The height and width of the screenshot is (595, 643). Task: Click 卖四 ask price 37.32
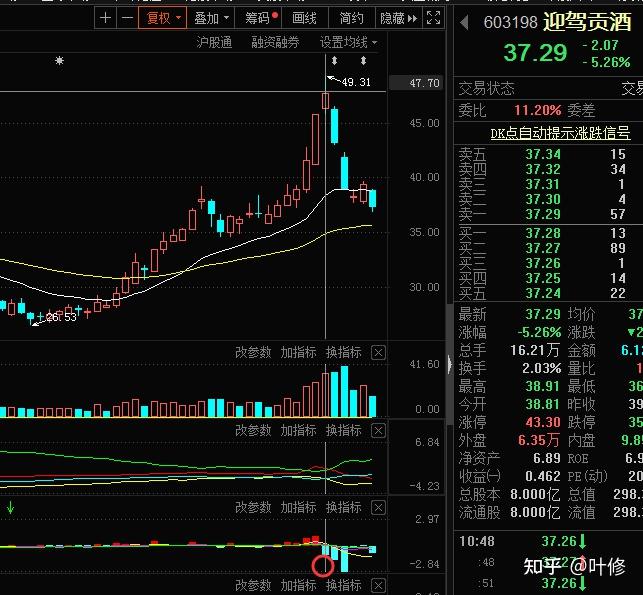click(x=543, y=169)
